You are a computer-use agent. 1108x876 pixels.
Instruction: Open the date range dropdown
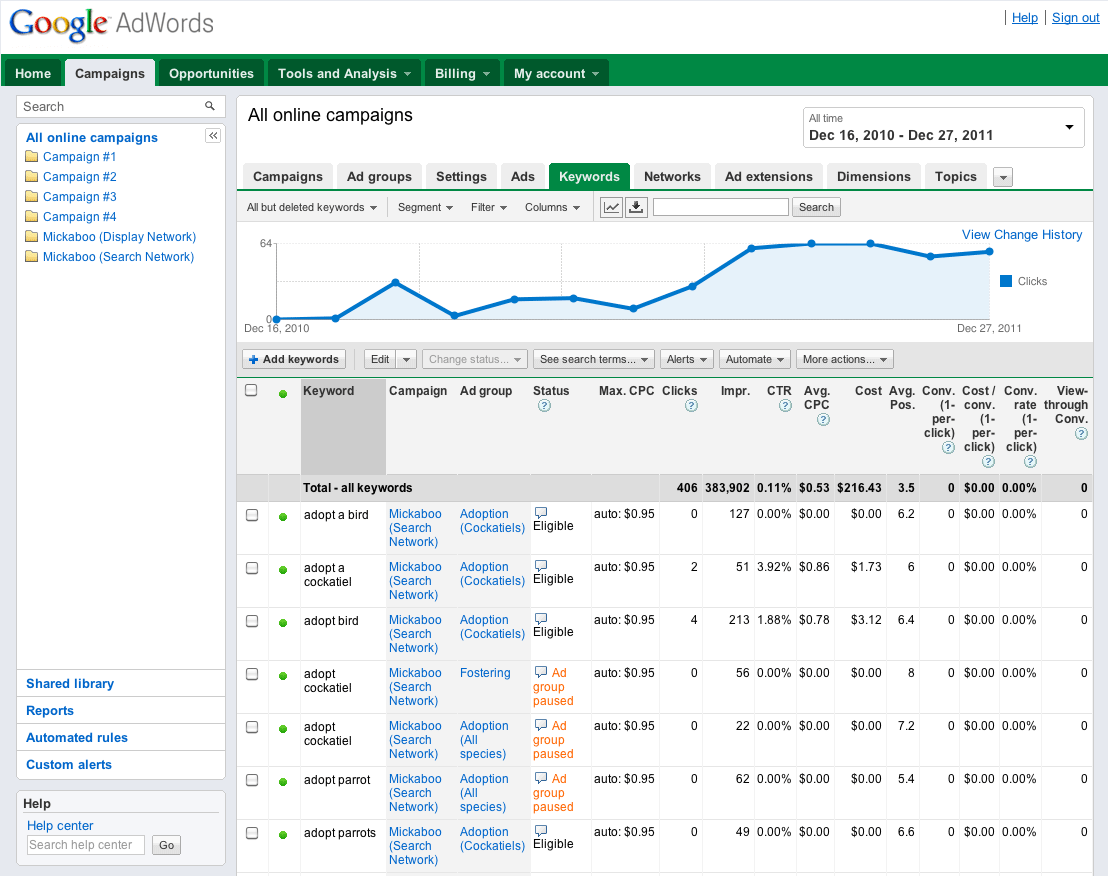943,127
